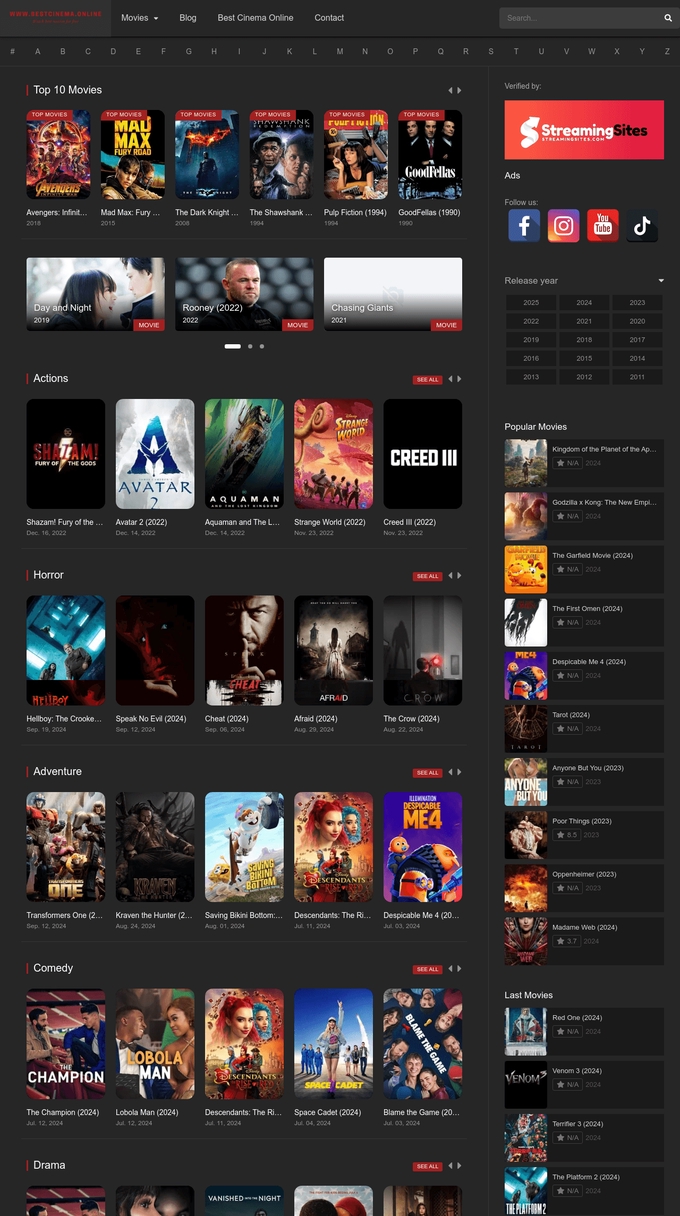Open 'Venom 3 (2024)' in Last Movies

577,1071
